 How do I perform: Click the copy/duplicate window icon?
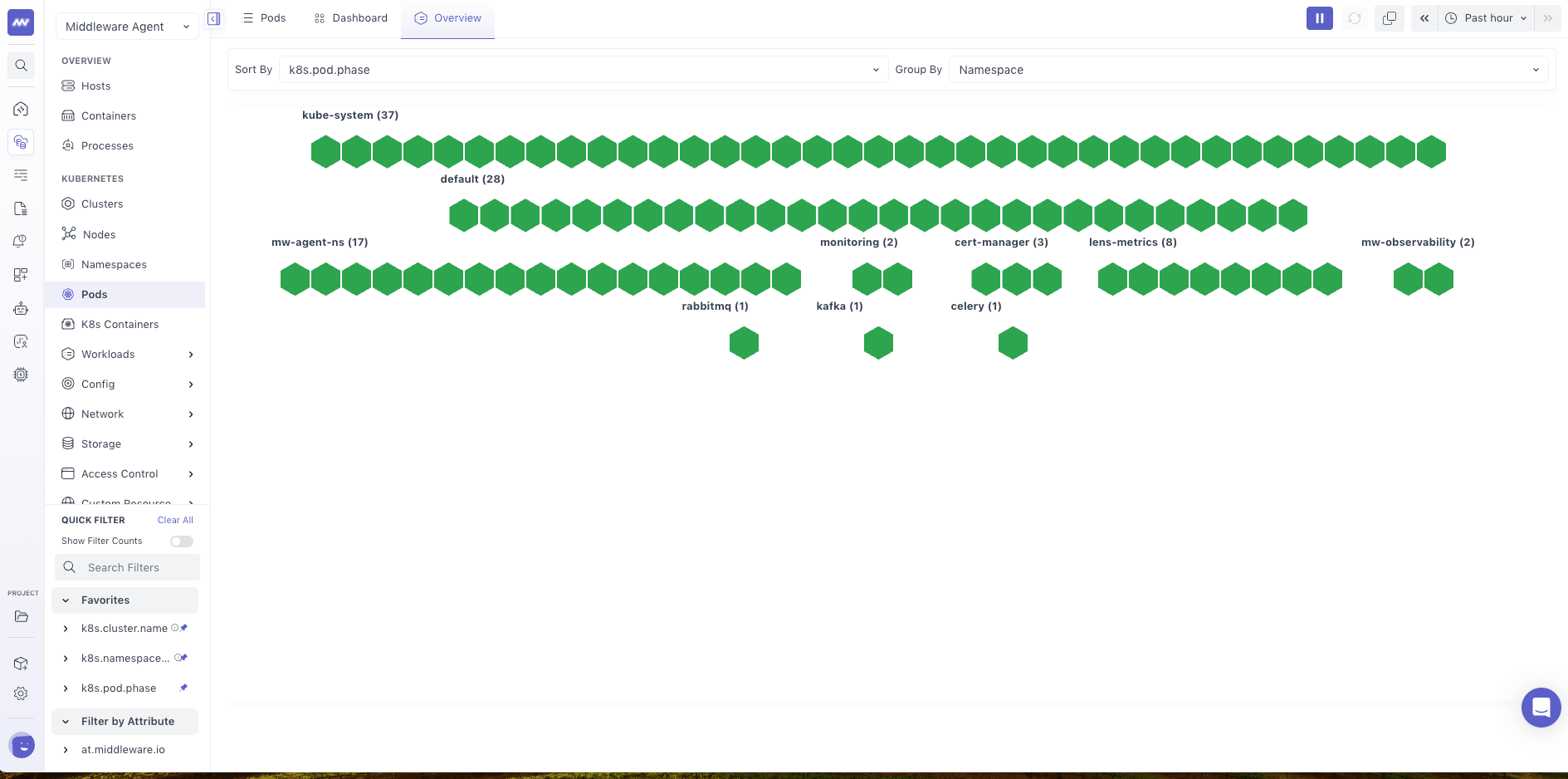[1390, 18]
